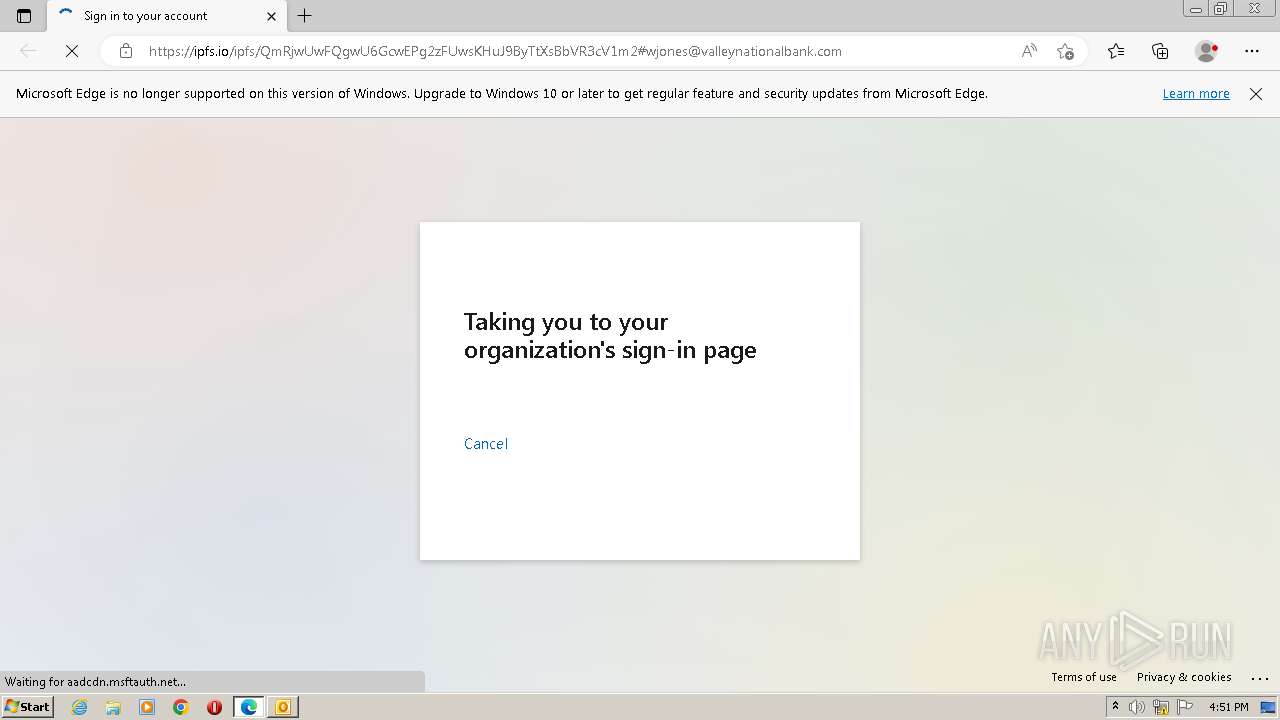Dismiss the Edge unsupported notification bar
The image size is (1280, 720).
pyautogui.click(x=1256, y=94)
